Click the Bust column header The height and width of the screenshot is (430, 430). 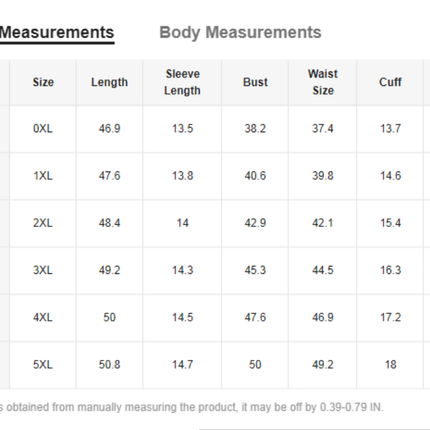[x=255, y=82]
